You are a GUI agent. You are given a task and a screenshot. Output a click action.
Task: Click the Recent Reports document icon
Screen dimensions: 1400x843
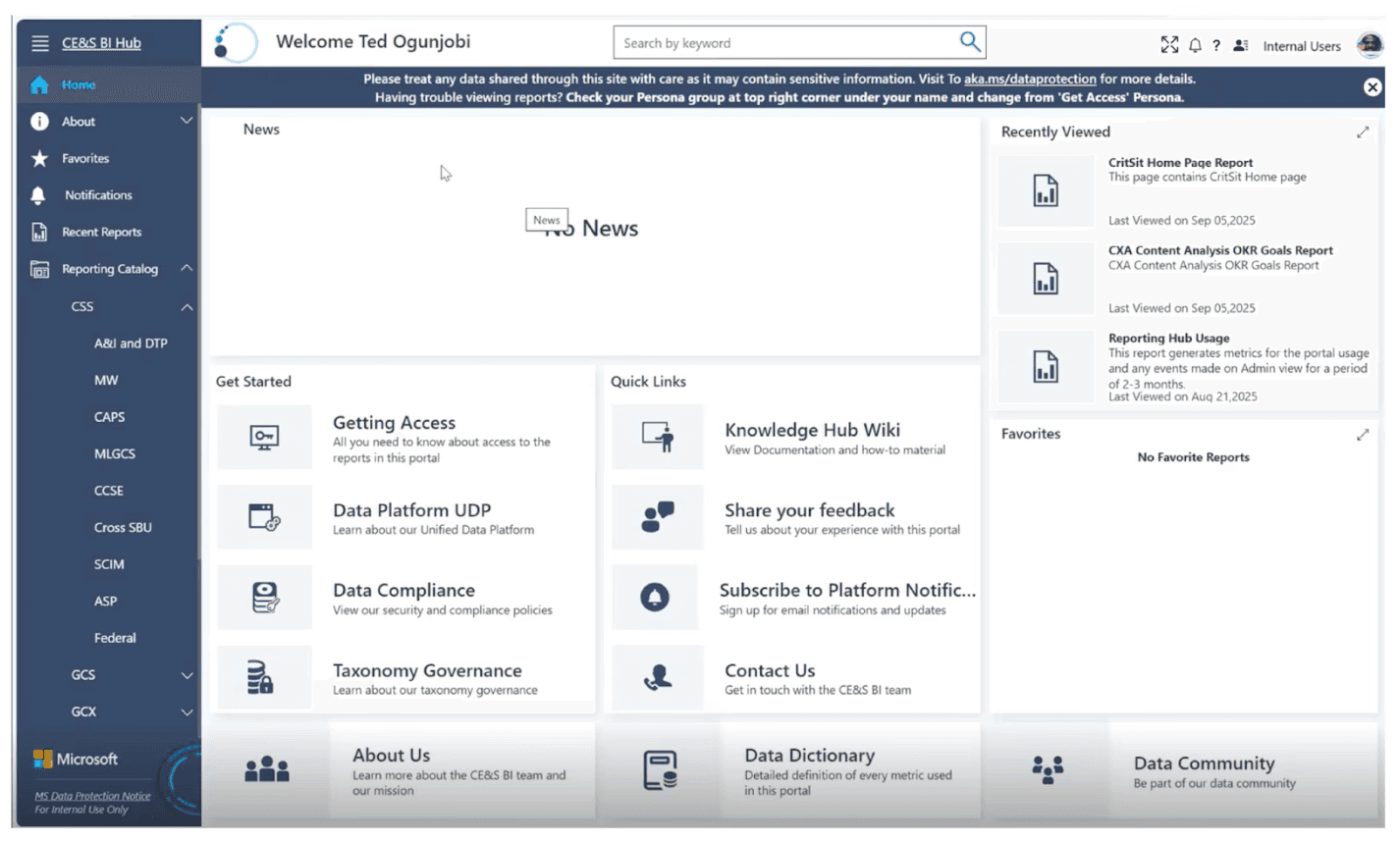(x=39, y=232)
